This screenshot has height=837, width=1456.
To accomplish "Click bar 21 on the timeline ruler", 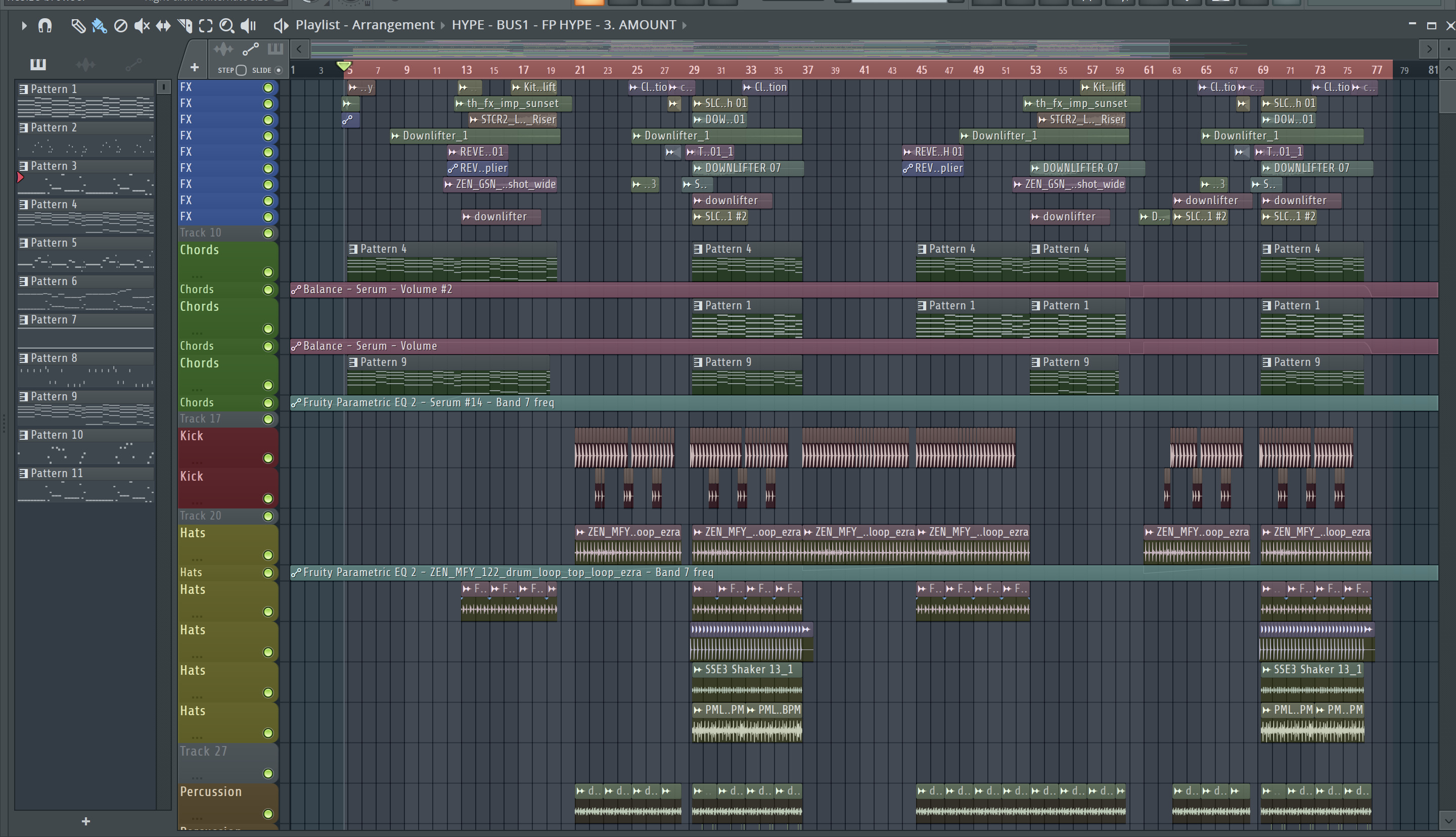I will tap(580, 70).
